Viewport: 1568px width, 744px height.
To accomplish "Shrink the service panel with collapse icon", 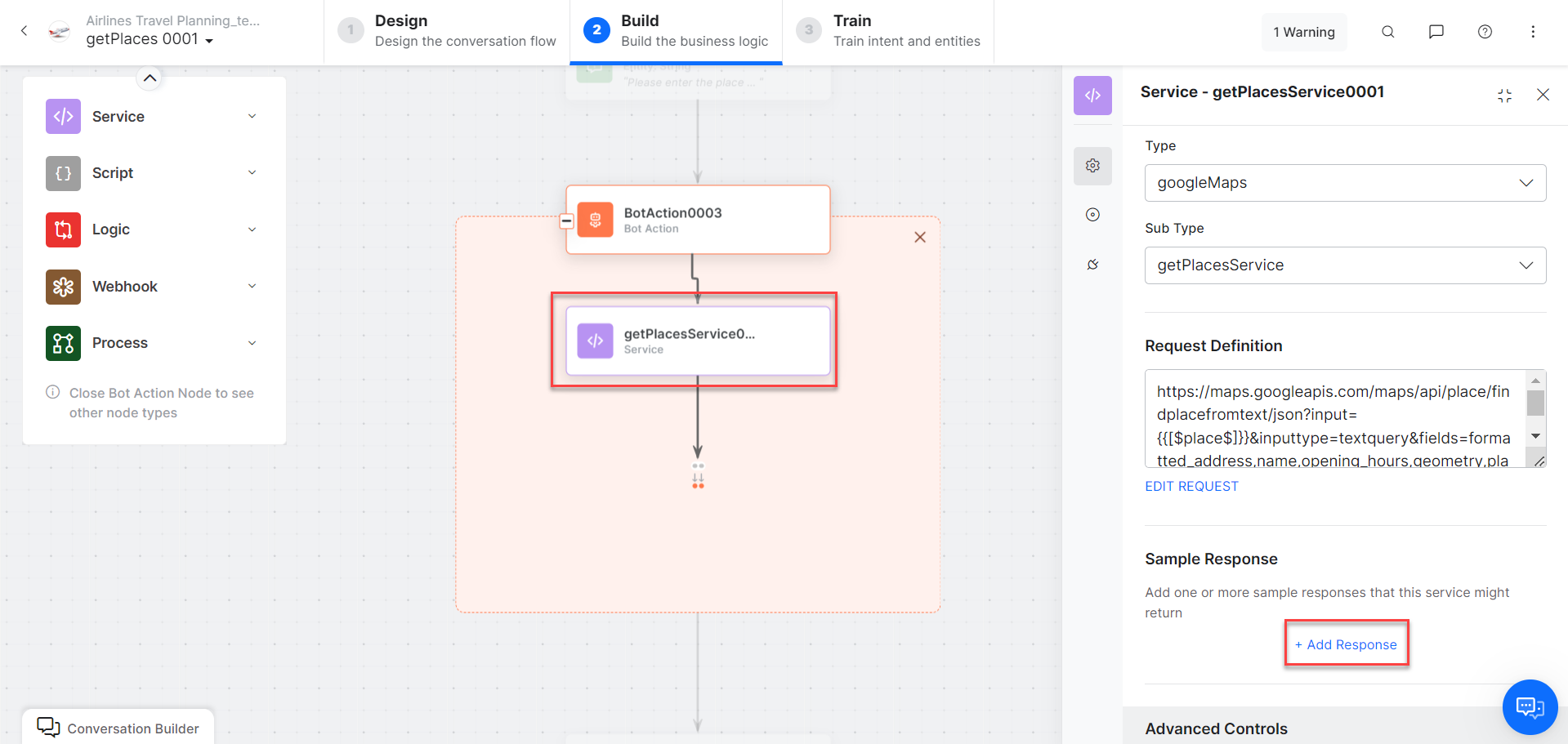I will (1504, 96).
